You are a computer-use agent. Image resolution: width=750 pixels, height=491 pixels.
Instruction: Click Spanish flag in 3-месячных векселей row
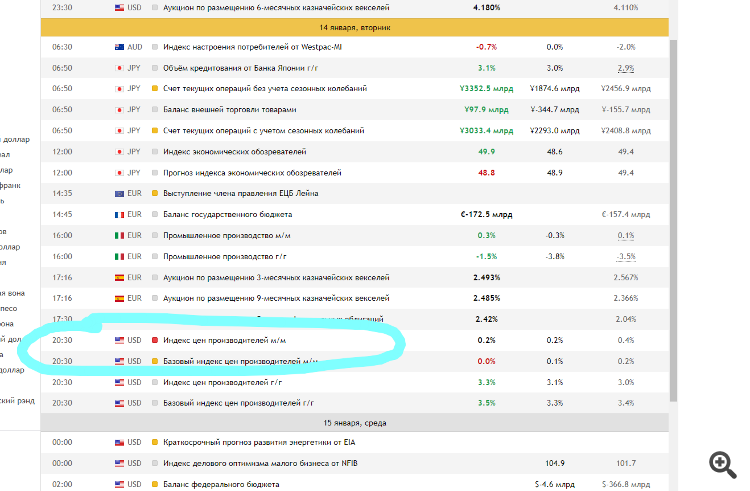[120, 277]
